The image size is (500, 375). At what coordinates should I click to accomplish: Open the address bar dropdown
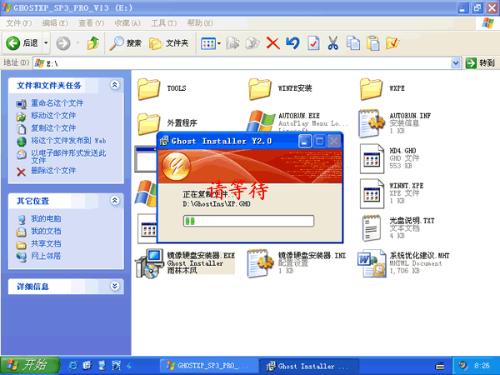[x=456, y=63]
